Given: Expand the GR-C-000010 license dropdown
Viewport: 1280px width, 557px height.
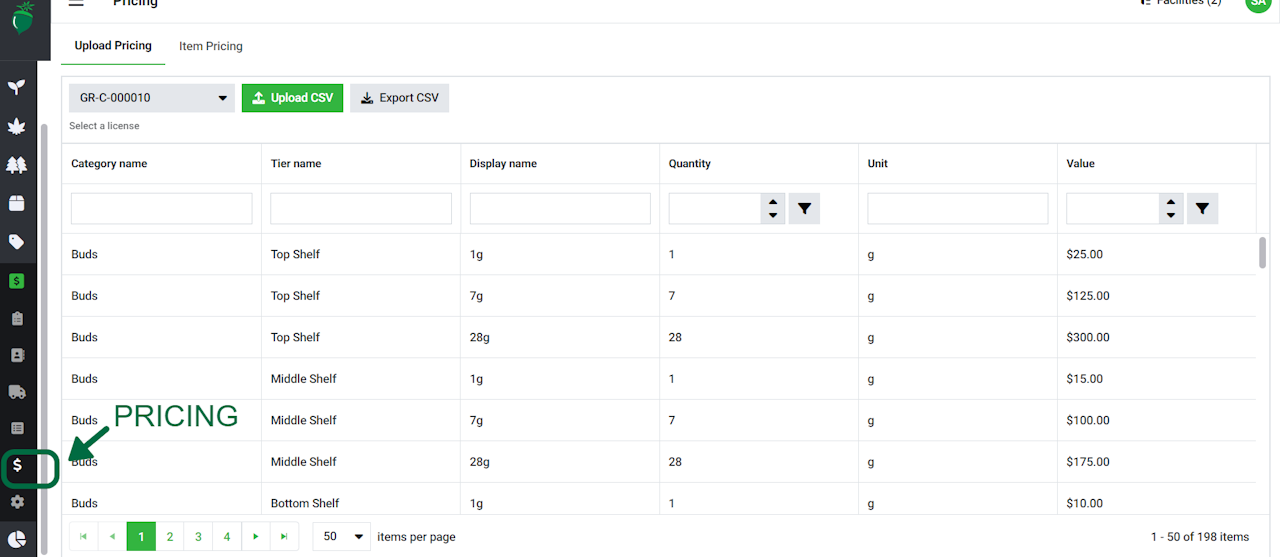Looking at the screenshot, I should (152, 98).
